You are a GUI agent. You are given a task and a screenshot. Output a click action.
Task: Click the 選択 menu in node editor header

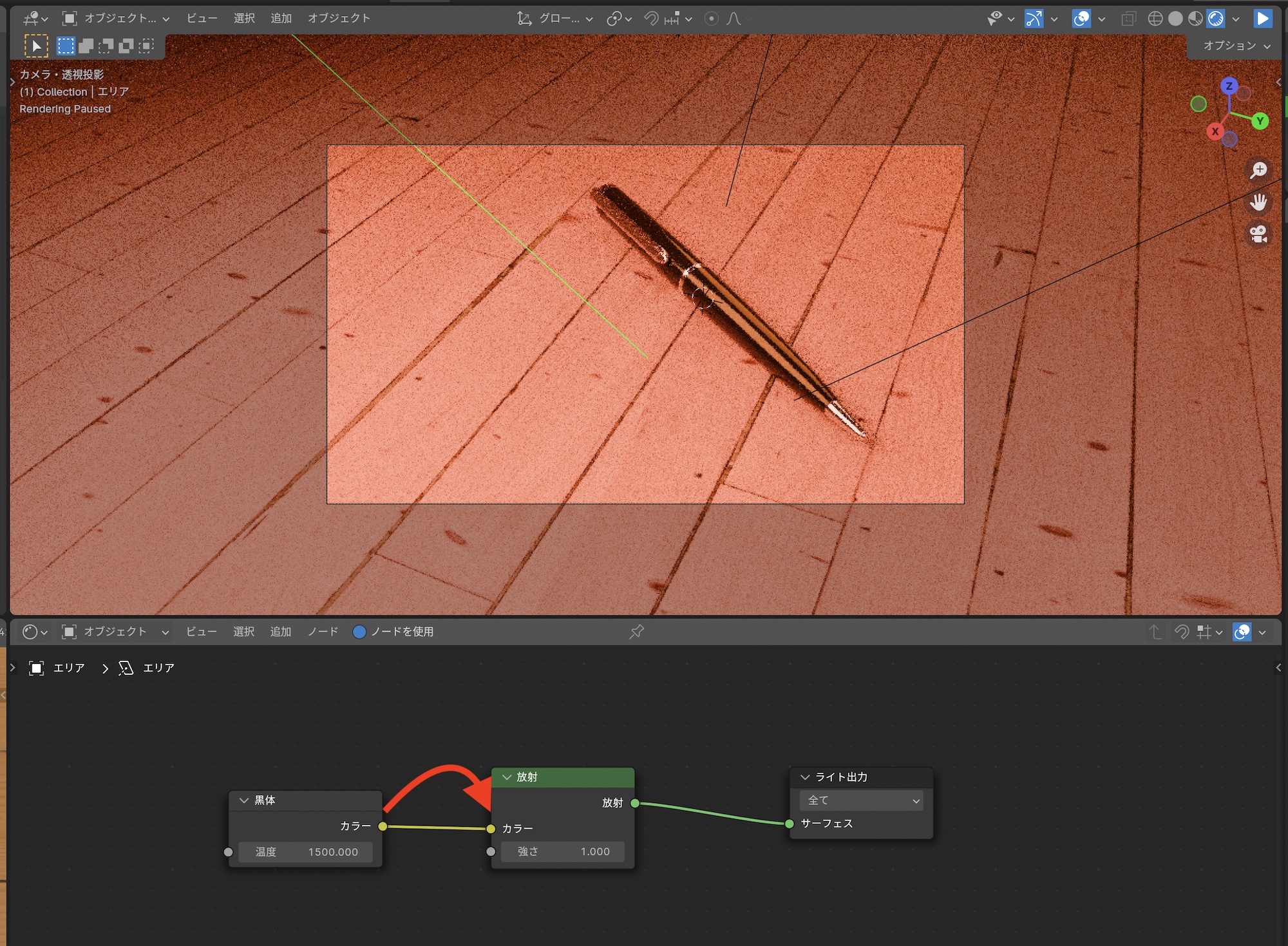(243, 632)
